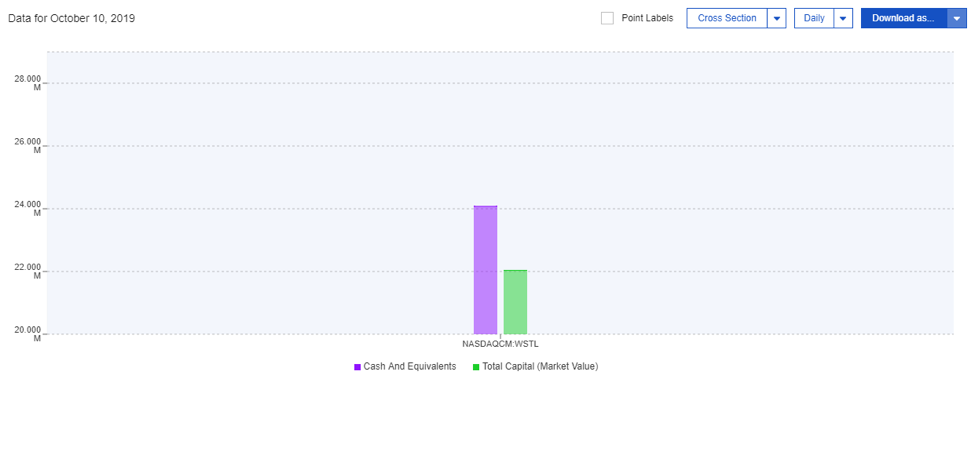
Task: Expand the Download as arrow menu
Action: pyautogui.click(x=957, y=18)
